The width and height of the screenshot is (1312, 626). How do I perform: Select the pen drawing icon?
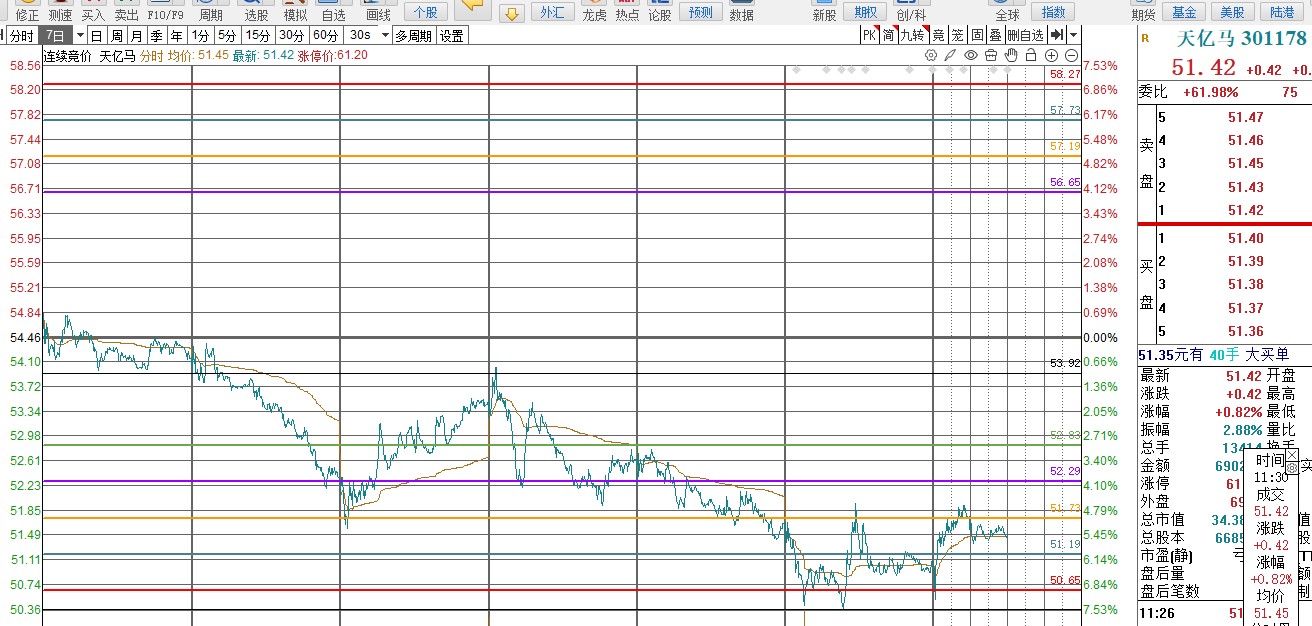pos(950,55)
